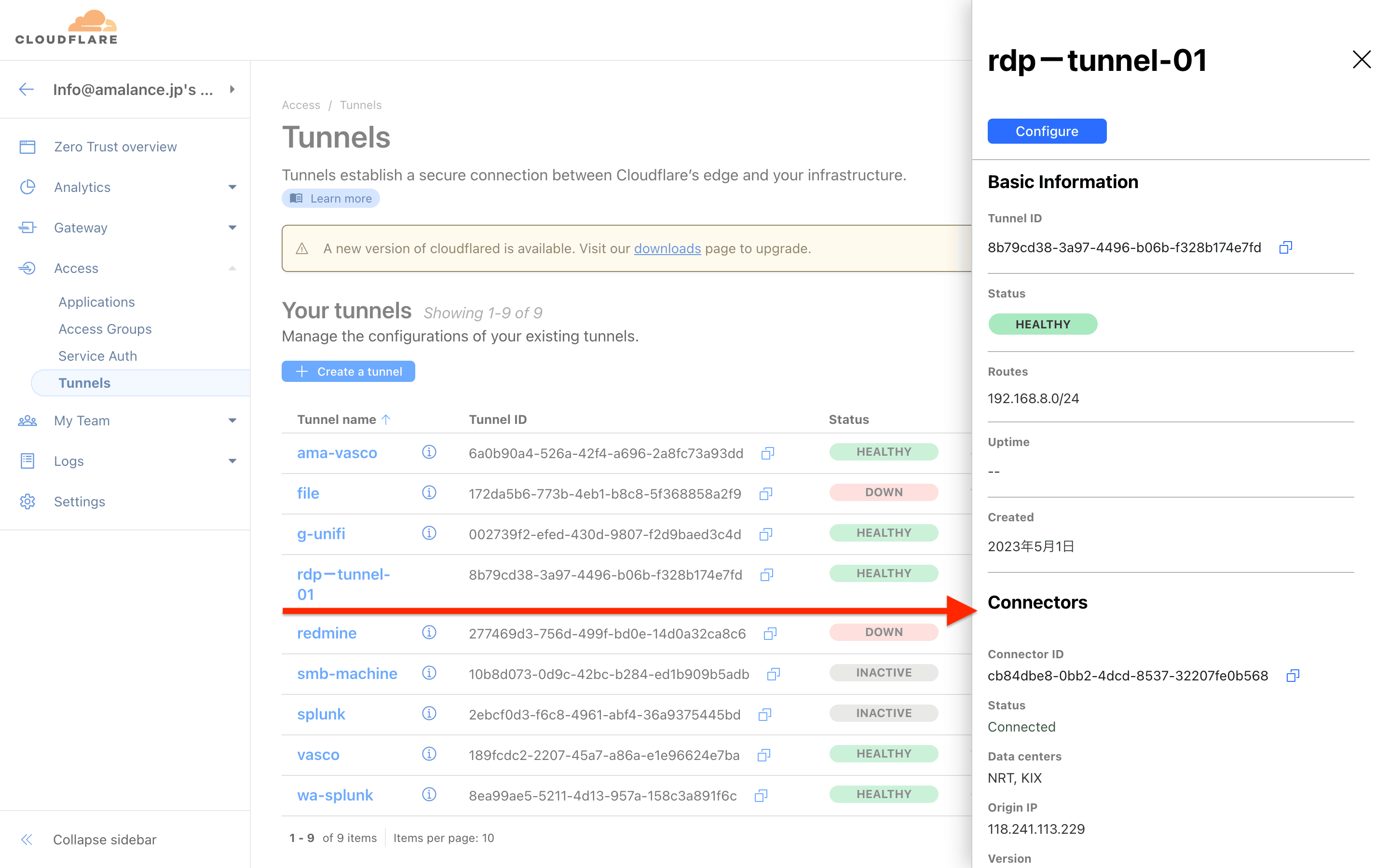This screenshot has height=868, width=1389.
Task: Copy the rdp—tunnel-01 ID in the table
Action: click(x=767, y=575)
